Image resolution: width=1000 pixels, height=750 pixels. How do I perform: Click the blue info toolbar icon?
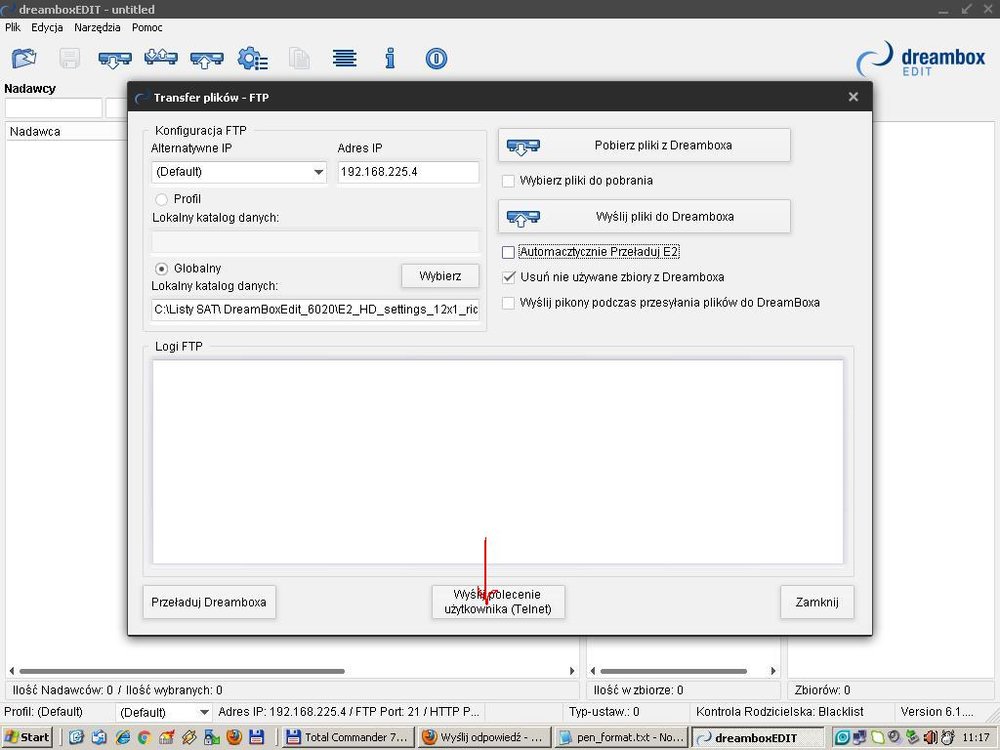[x=390, y=58]
